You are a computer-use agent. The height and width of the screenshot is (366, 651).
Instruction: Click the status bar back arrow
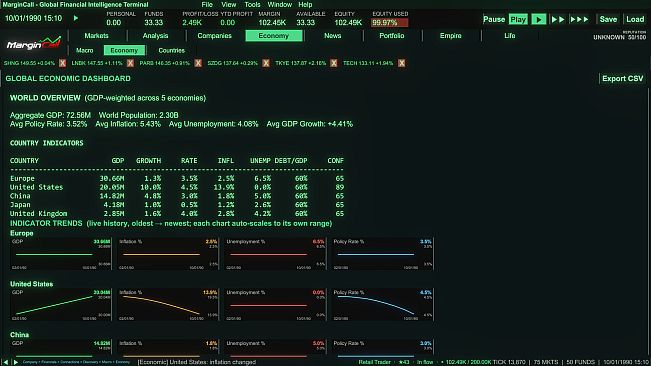coord(5,362)
